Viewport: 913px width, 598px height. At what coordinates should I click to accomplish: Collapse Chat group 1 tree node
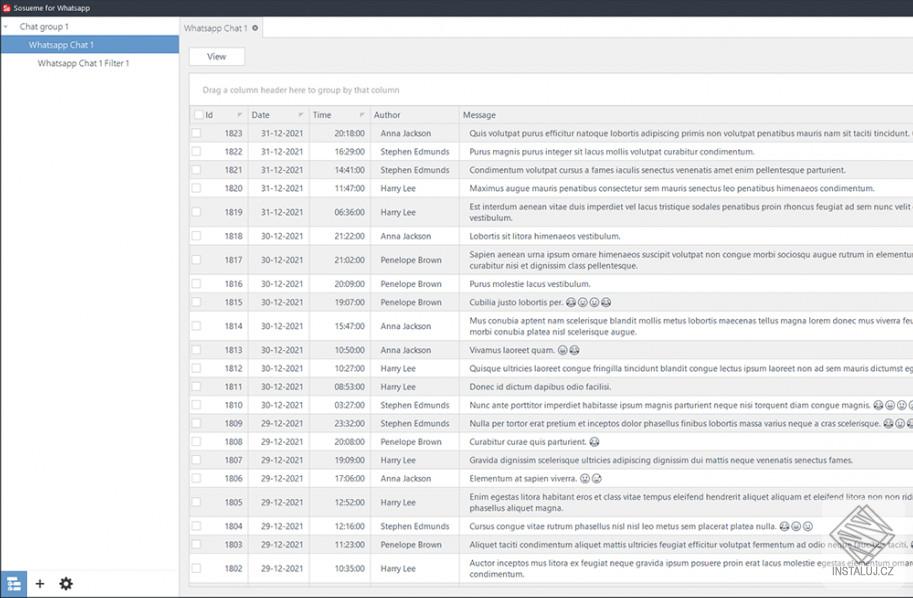click(6, 27)
